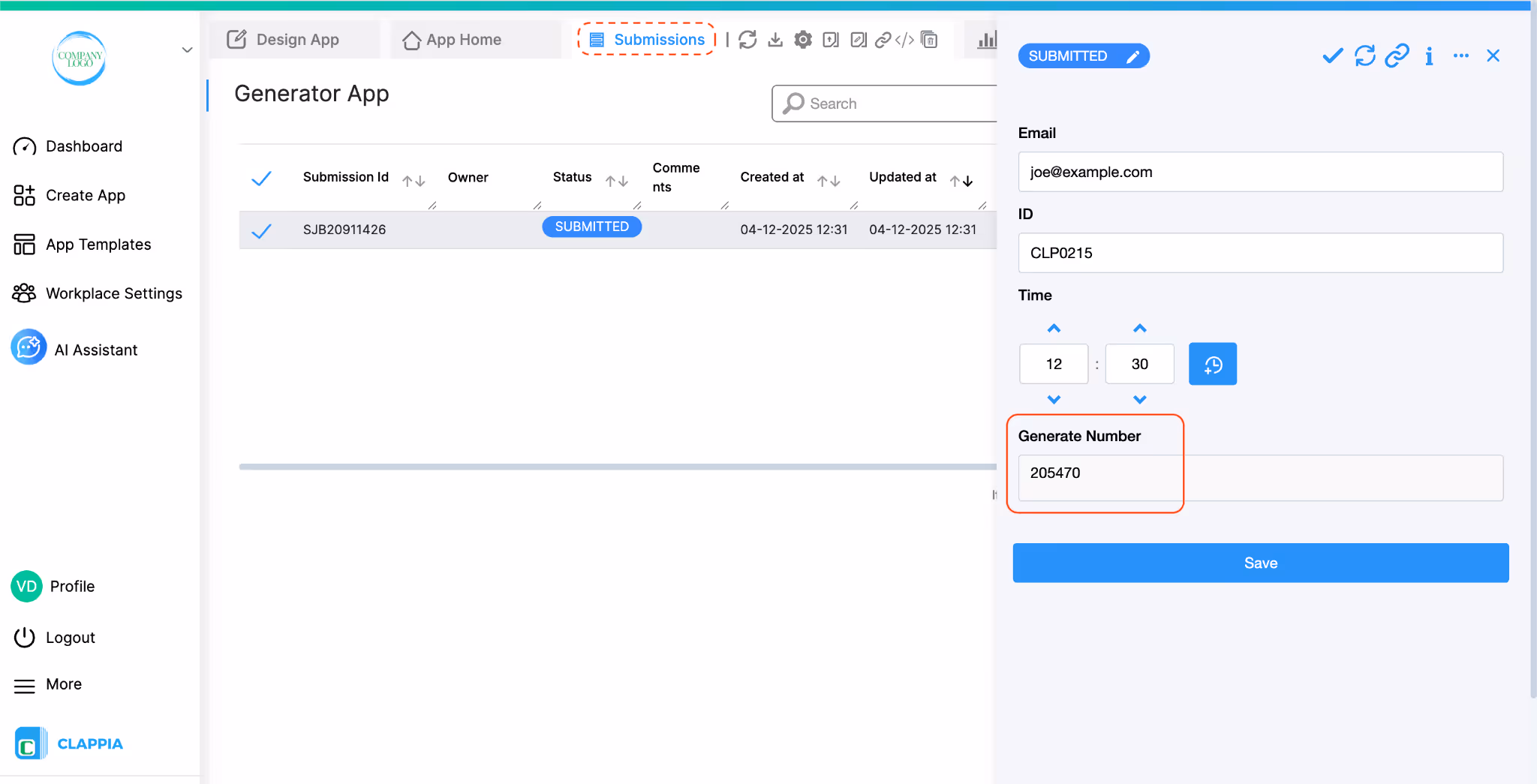Image resolution: width=1537 pixels, height=784 pixels.
Task: Increase the minutes with up arrow
Action: point(1140,329)
